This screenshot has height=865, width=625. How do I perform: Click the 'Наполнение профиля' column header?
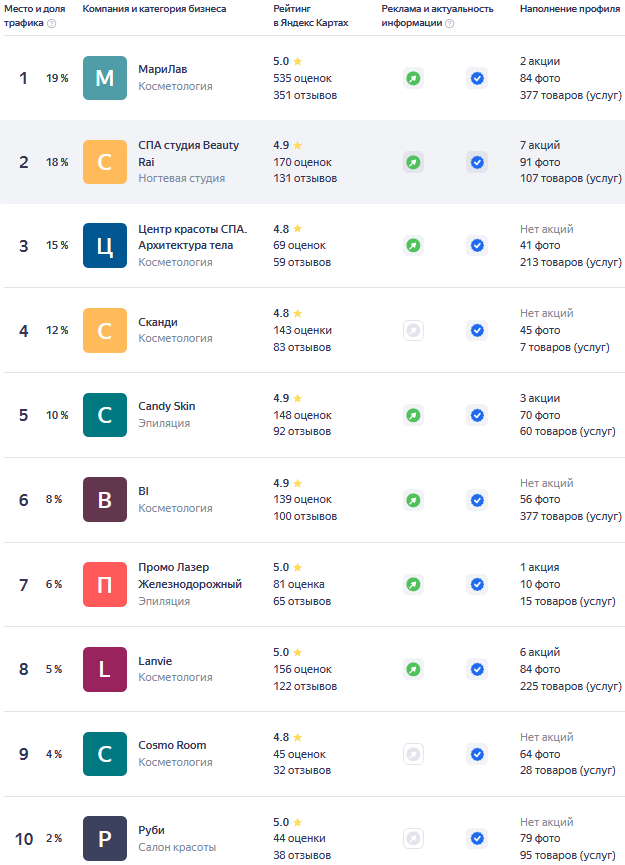[570, 9]
